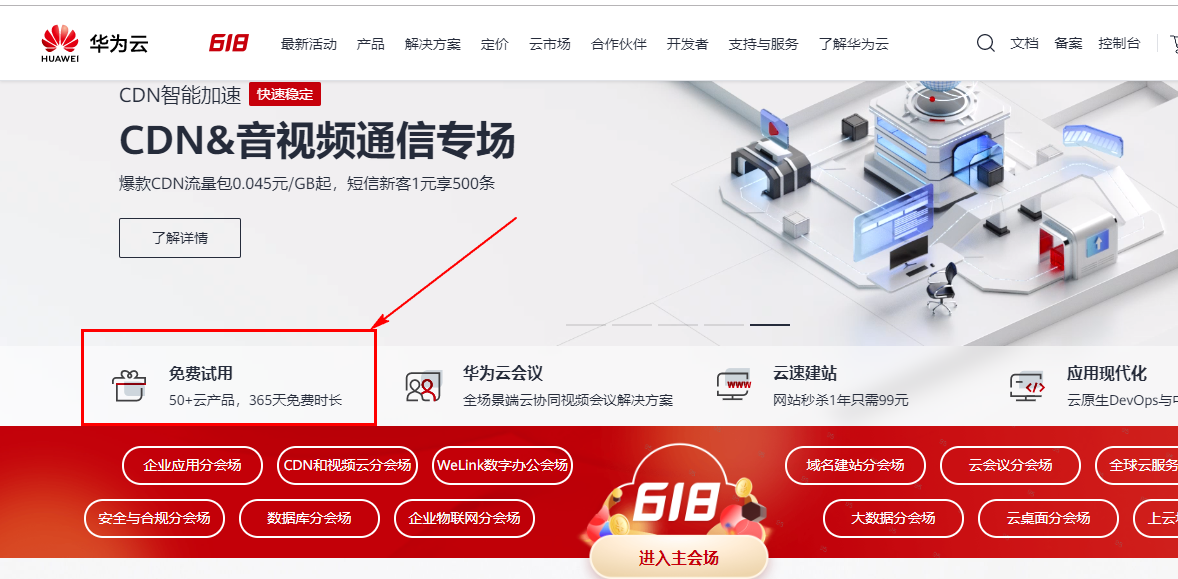
Task: Expand the 解决方案 navigation menu
Action: click(433, 44)
